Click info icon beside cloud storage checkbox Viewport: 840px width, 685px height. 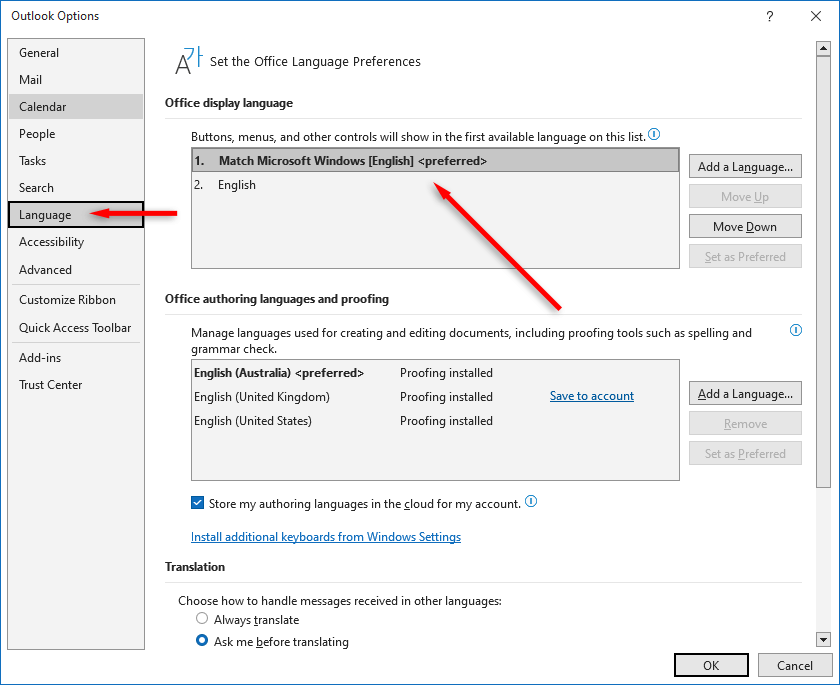click(531, 502)
